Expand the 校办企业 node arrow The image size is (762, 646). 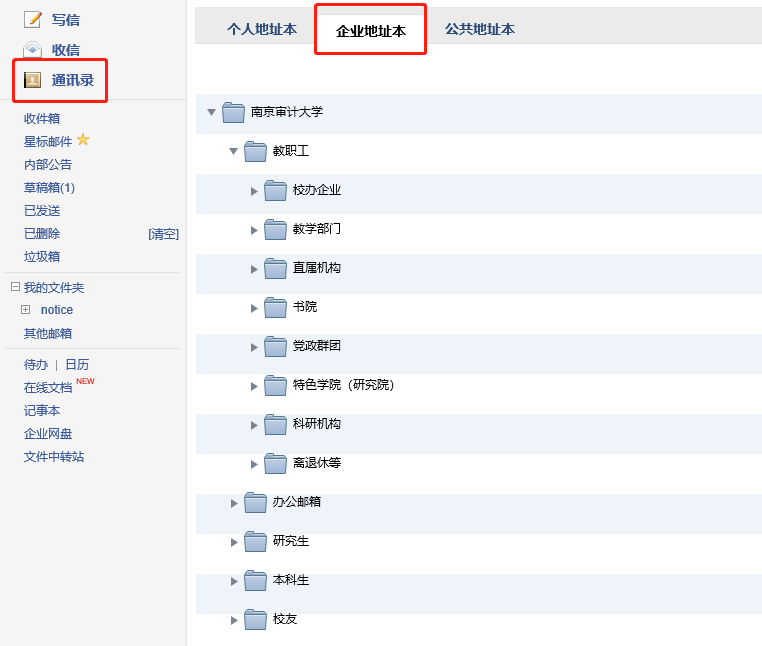point(254,191)
